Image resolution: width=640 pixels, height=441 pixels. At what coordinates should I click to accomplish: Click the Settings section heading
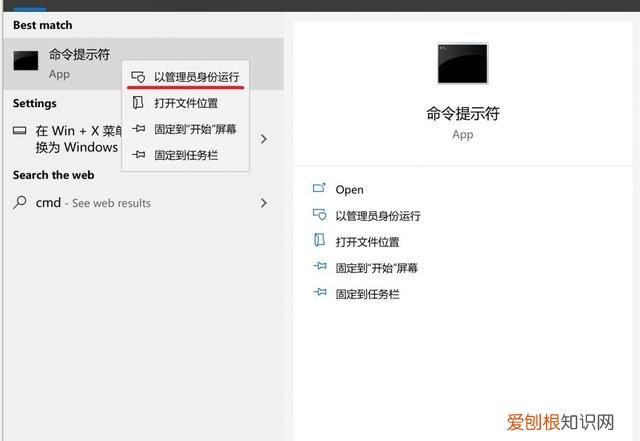(35, 103)
